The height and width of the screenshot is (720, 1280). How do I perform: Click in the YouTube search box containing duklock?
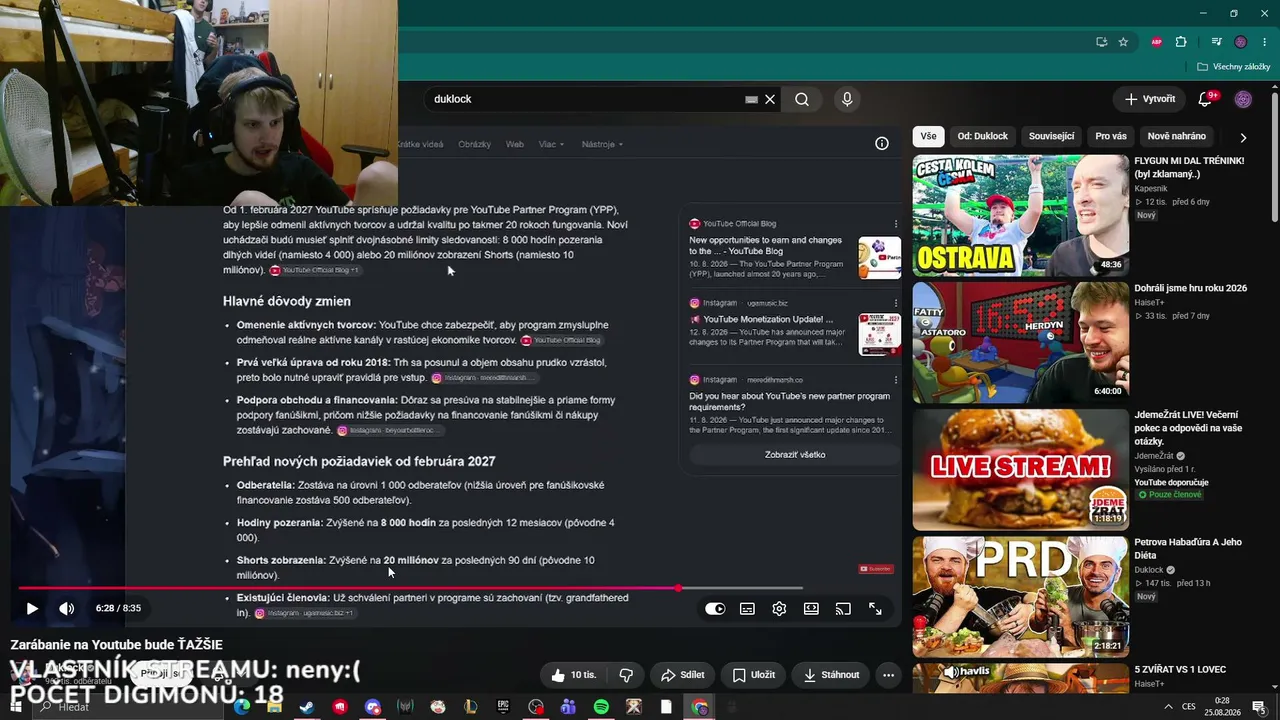coord(585,99)
